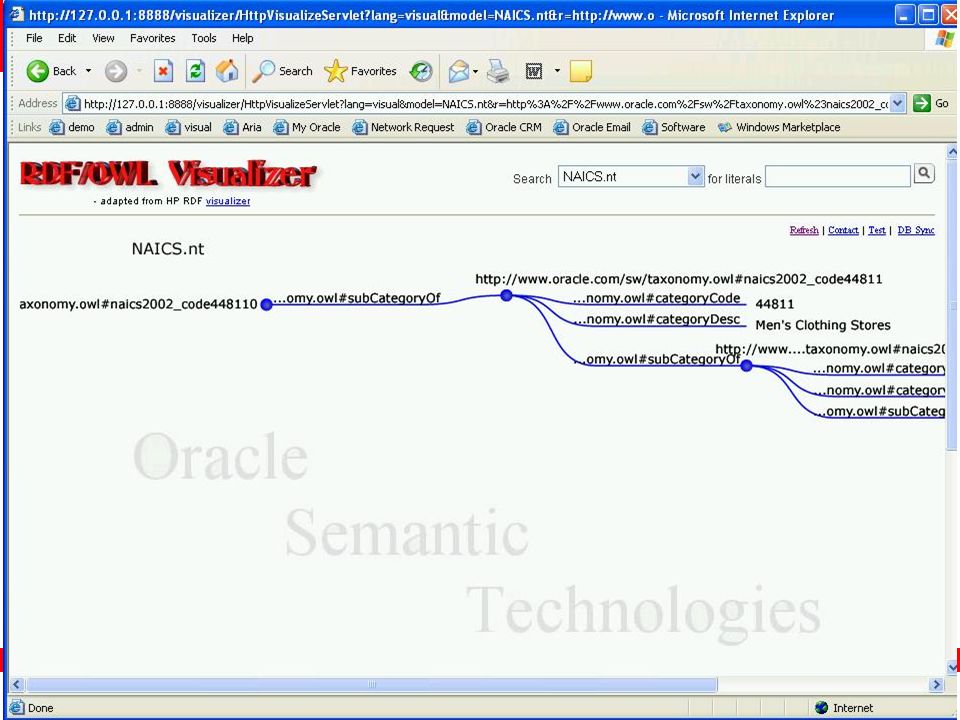
Task: Click the blue node for naics2002_code448110
Action: 266,304
